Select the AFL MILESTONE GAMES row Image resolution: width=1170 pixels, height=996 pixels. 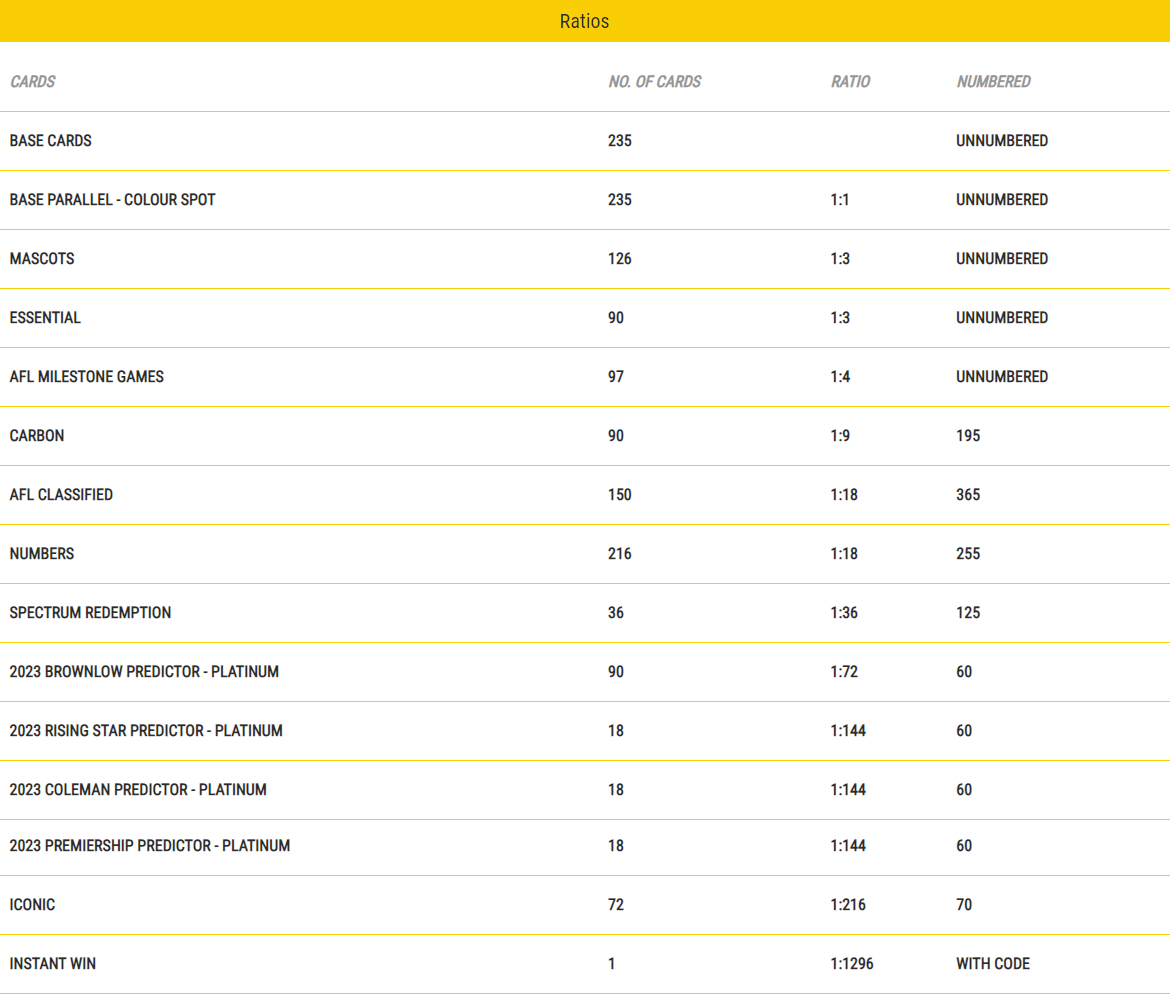[87, 377]
